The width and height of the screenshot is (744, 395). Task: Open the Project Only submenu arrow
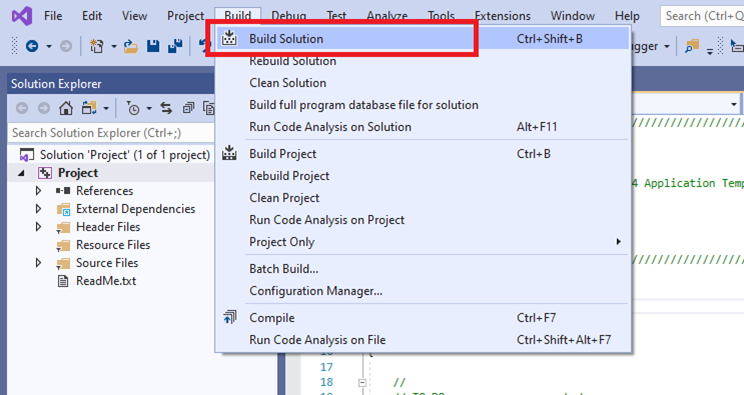pos(618,242)
